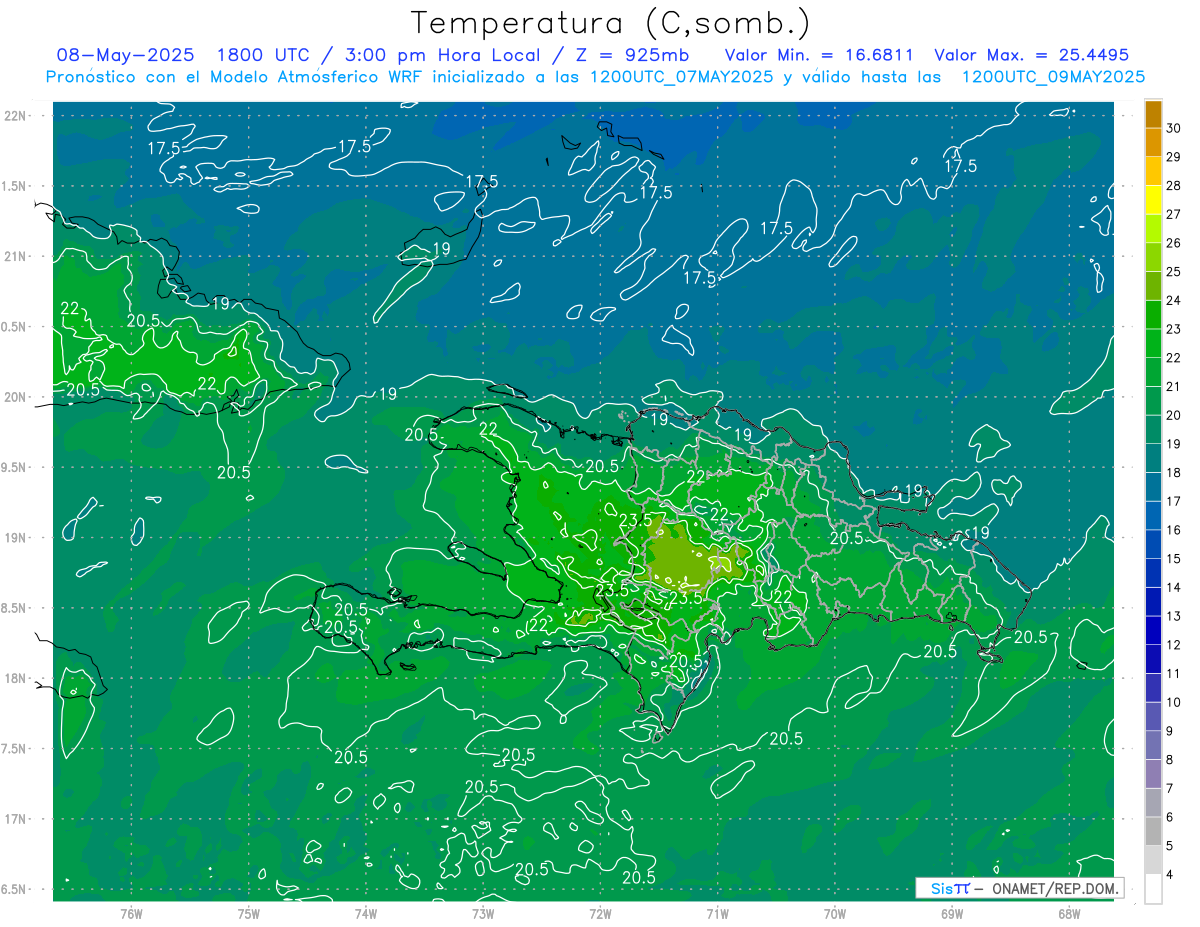This screenshot has height=927, width=1200.
Task: Click the "6.5N" latitude axis label
Action: pos(15,890)
